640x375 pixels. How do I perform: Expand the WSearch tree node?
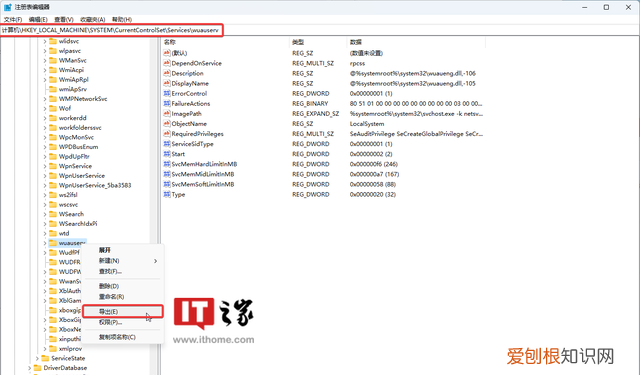45,214
